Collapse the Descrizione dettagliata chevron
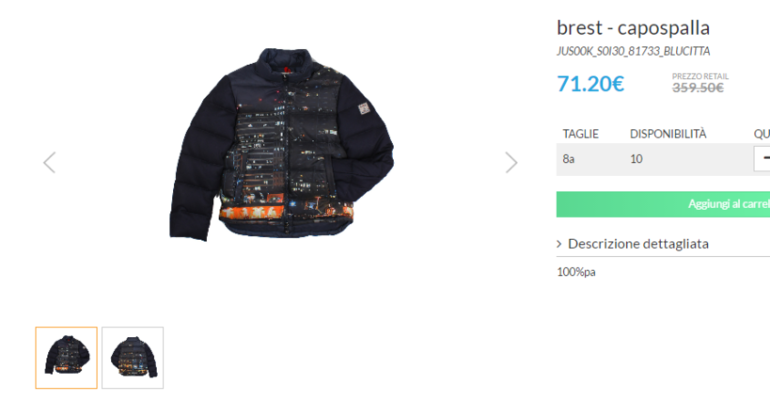The width and height of the screenshot is (770, 401). pyautogui.click(x=559, y=244)
